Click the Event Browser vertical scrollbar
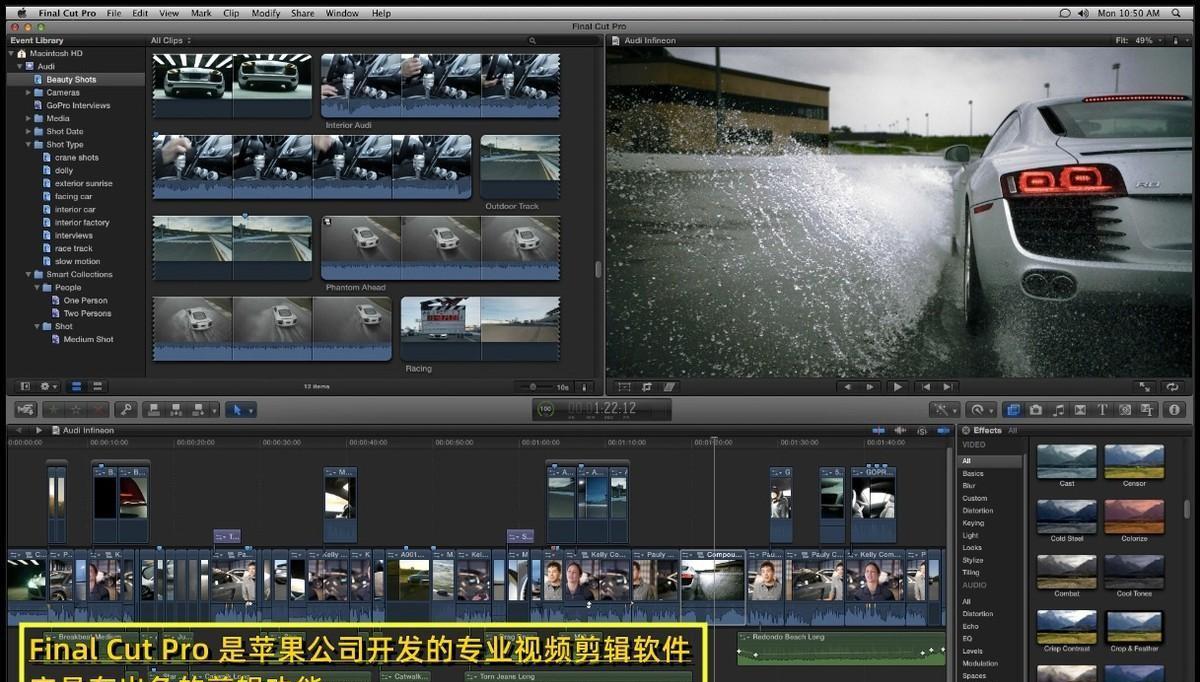 click(598, 269)
